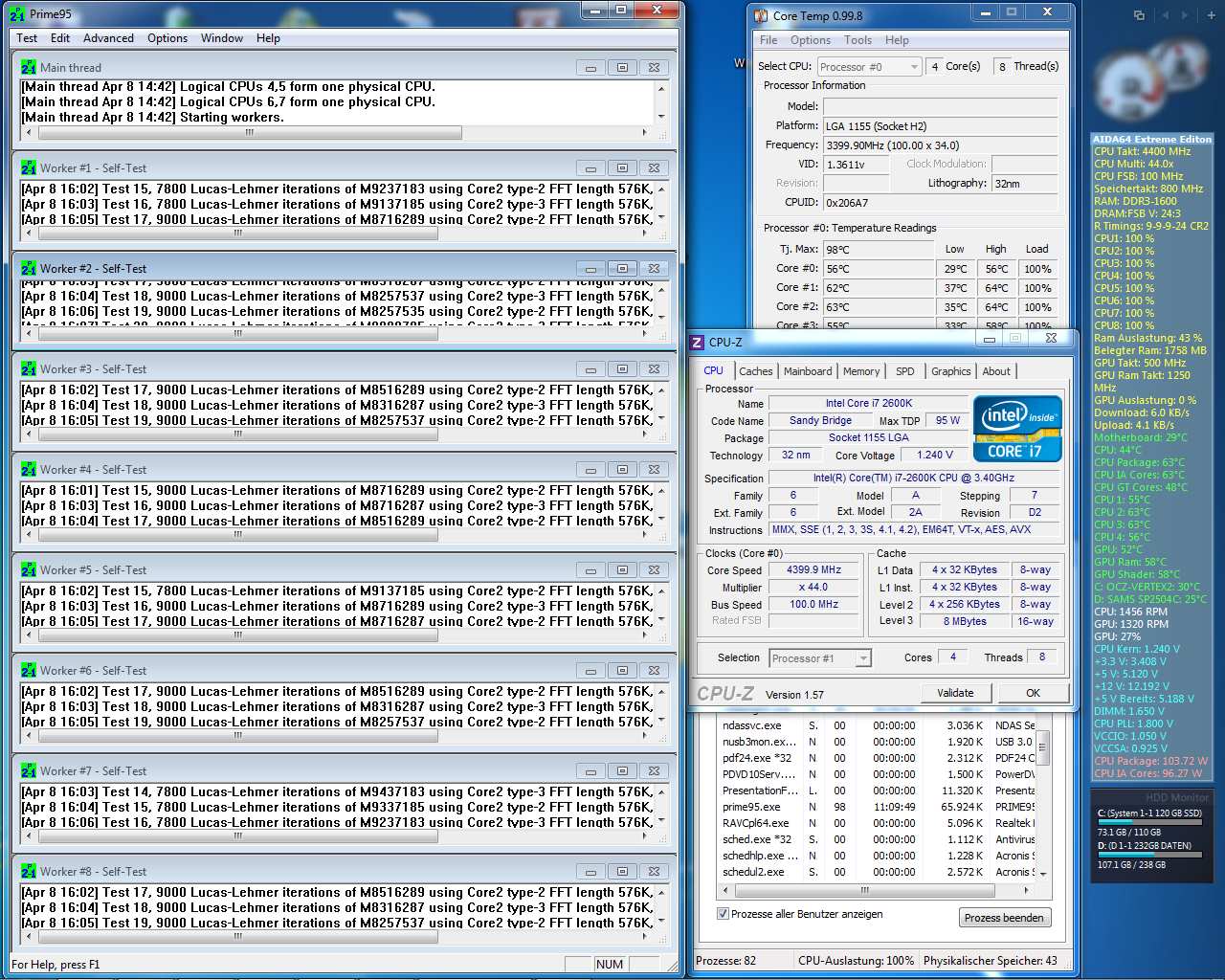Click the Core Temp Frequency field

(x=941, y=145)
